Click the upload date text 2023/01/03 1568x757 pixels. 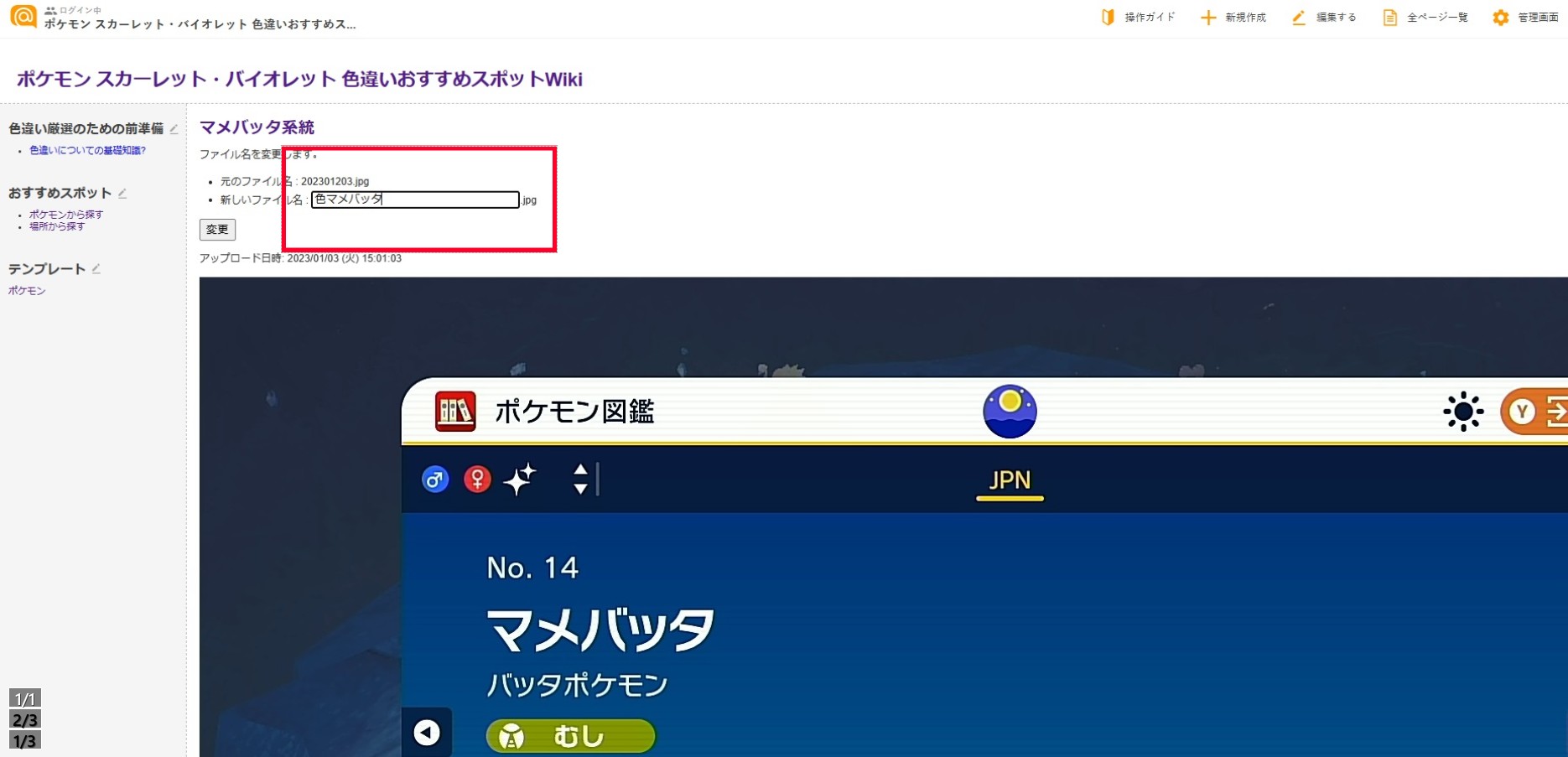pos(313,258)
